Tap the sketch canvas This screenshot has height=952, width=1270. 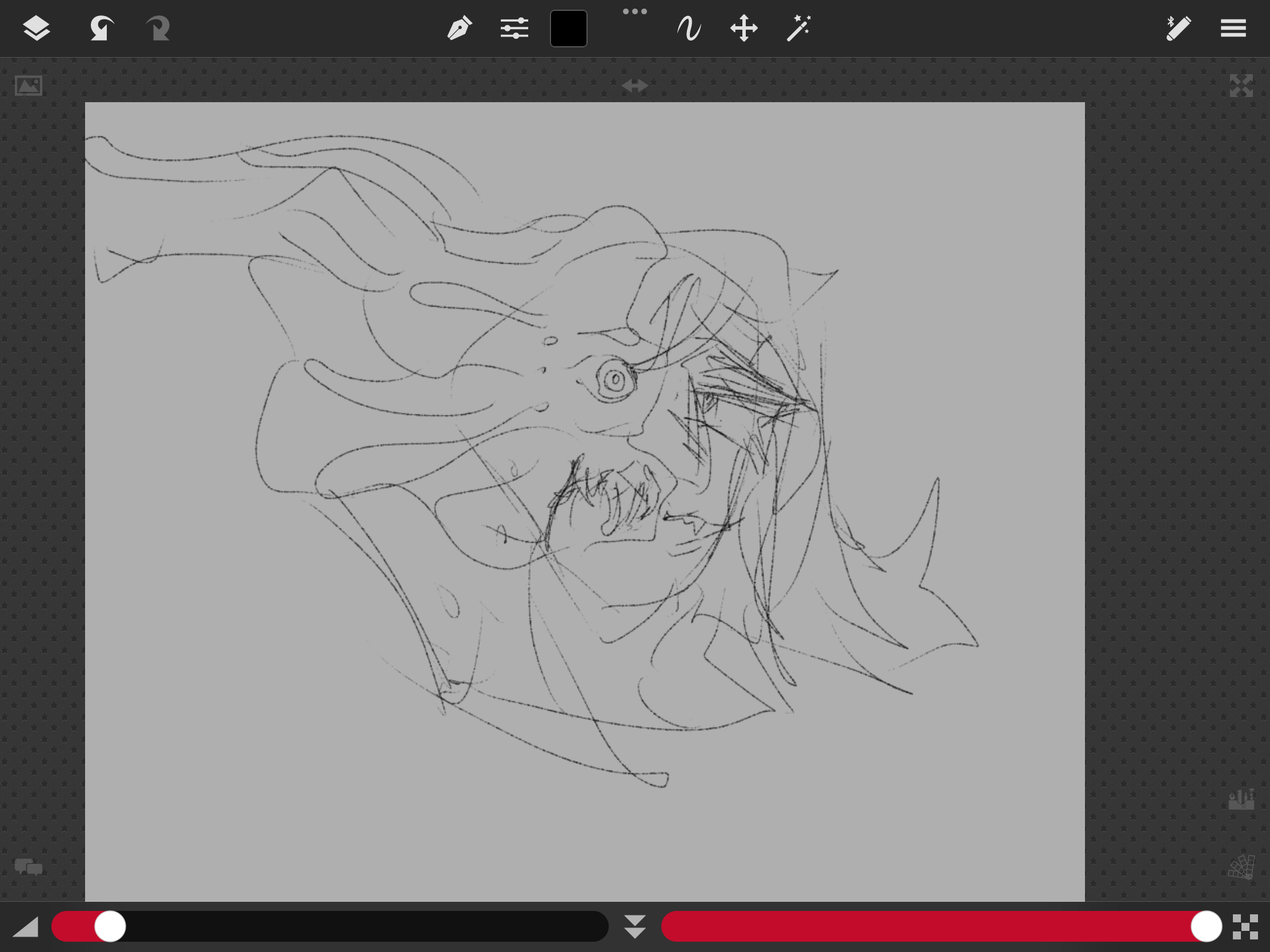[585, 502]
